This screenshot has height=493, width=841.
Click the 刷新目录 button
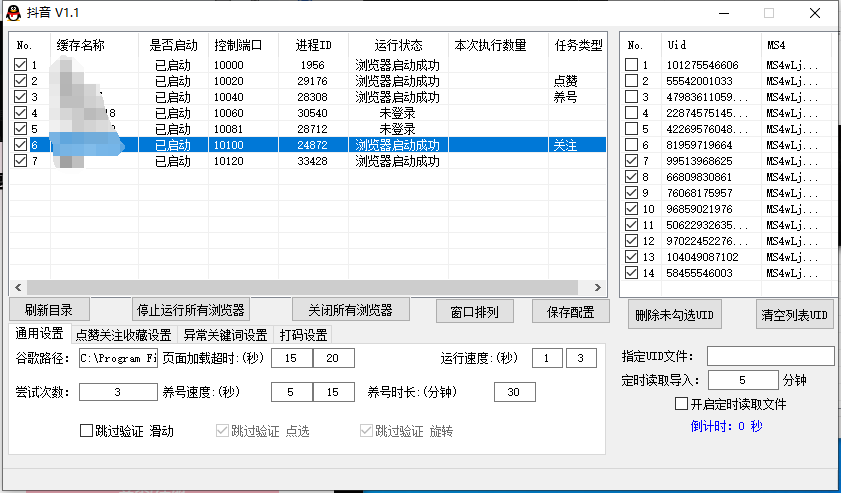56,310
